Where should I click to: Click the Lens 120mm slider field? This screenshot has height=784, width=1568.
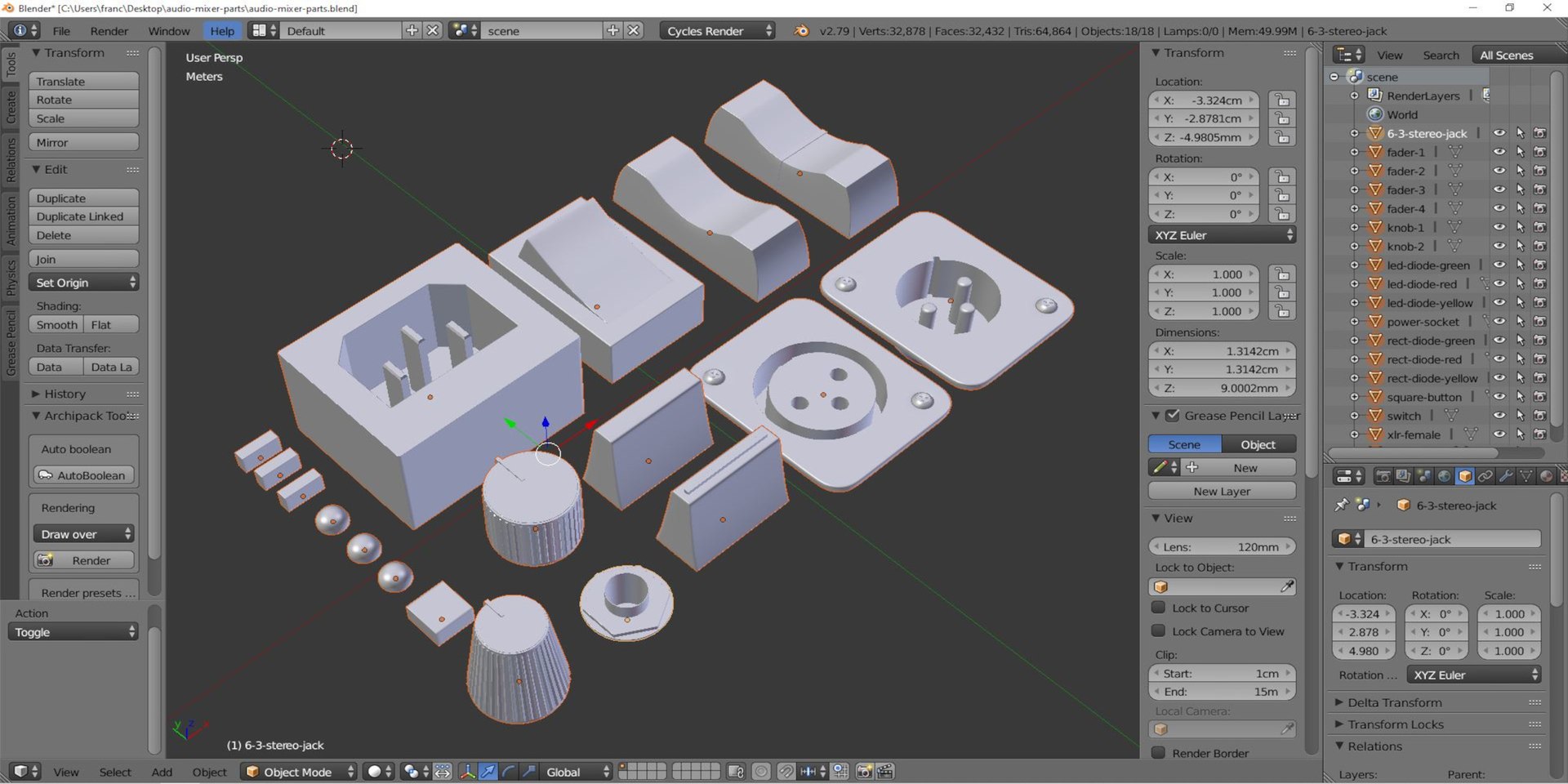click(1222, 546)
